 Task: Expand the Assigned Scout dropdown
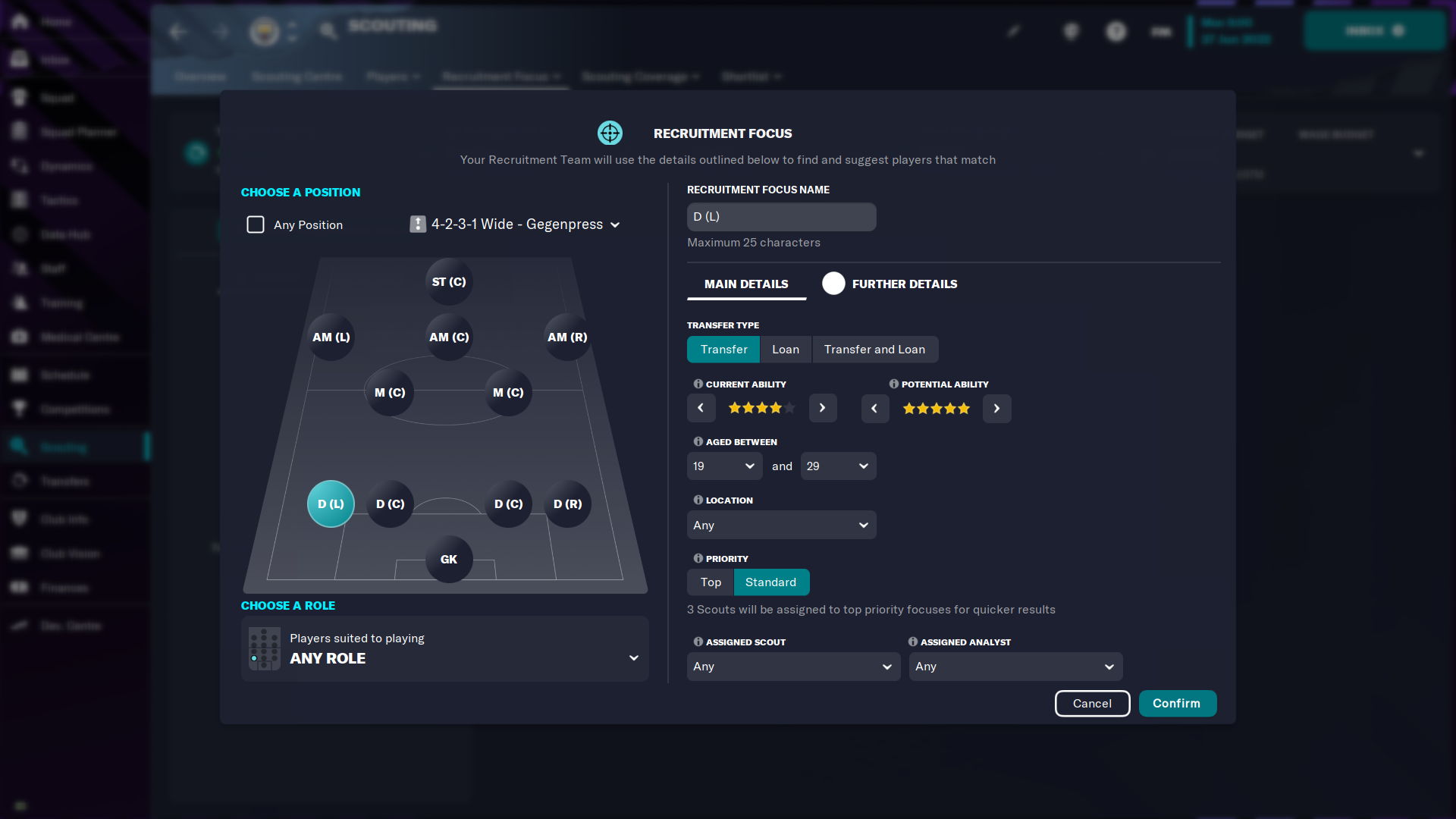point(792,667)
